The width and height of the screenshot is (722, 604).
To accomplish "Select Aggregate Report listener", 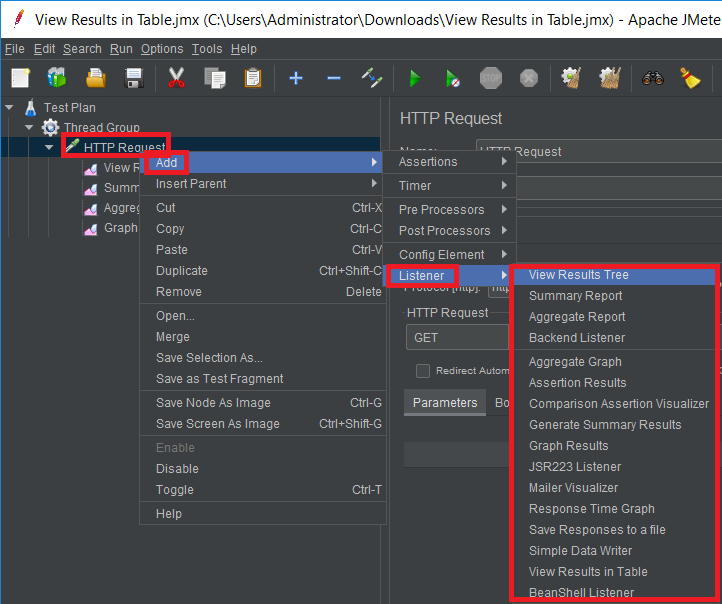I will [x=614, y=317].
